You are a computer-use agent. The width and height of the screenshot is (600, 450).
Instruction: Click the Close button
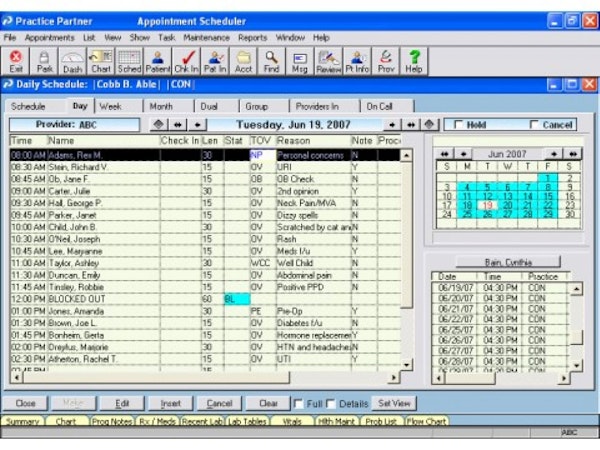(25, 403)
